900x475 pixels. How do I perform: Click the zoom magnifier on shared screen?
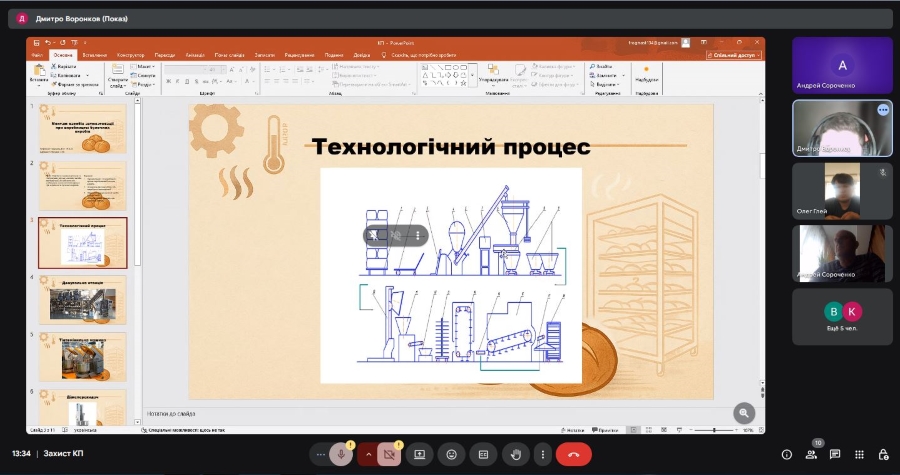click(x=743, y=412)
